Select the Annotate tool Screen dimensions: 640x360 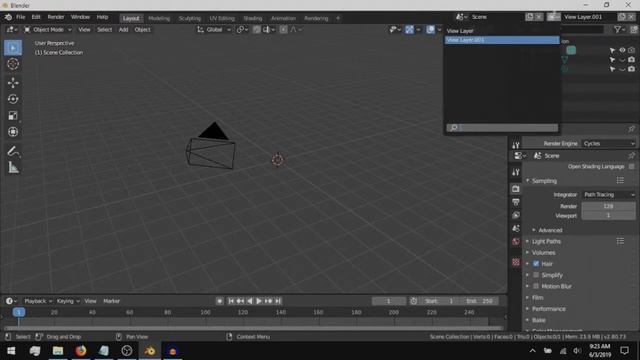click(x=13, y=151)
